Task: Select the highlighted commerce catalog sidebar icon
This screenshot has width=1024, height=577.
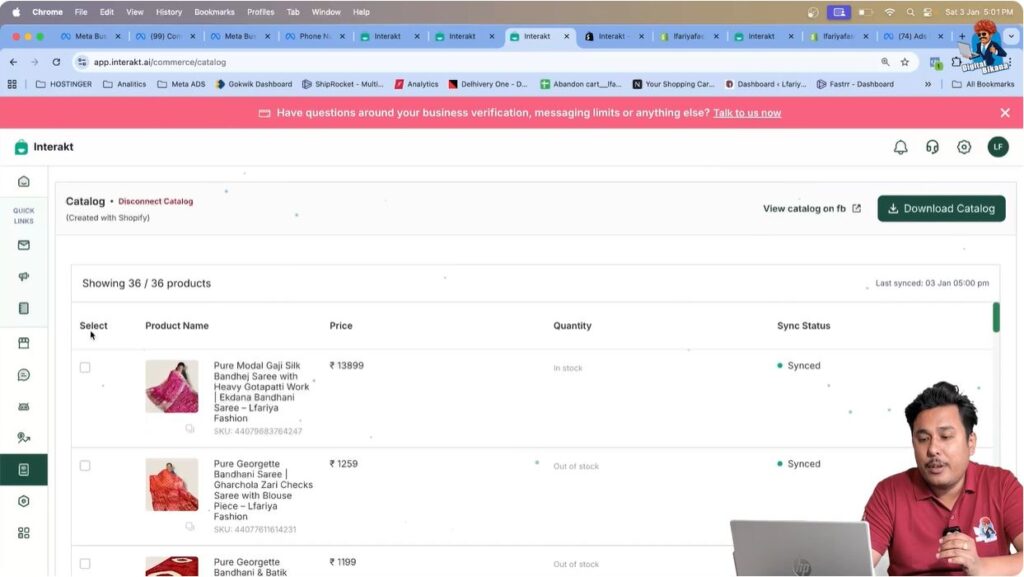Action: 24,469
